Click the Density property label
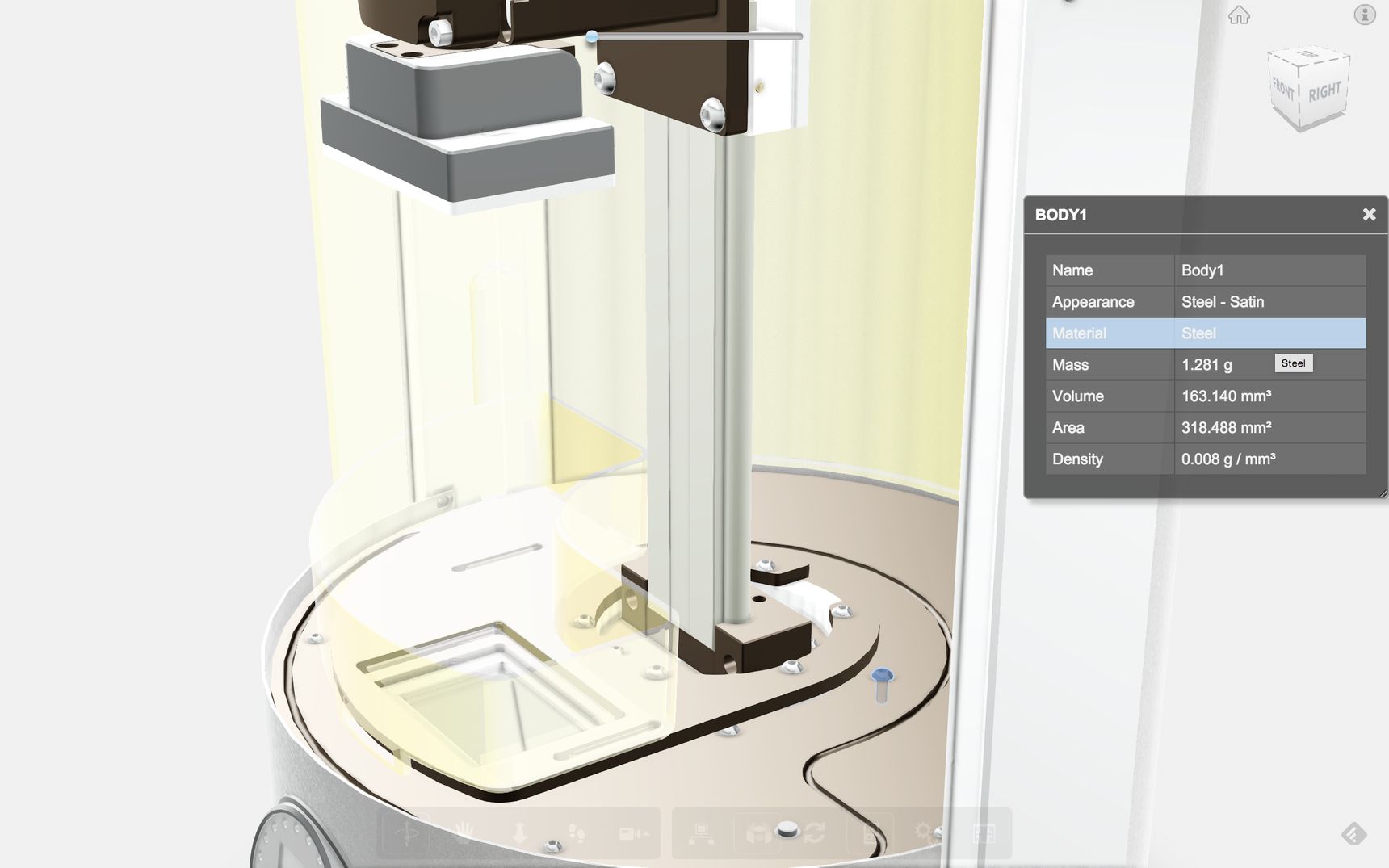1389x868 pixels. pyautogui.click(x=1077, y=459)
